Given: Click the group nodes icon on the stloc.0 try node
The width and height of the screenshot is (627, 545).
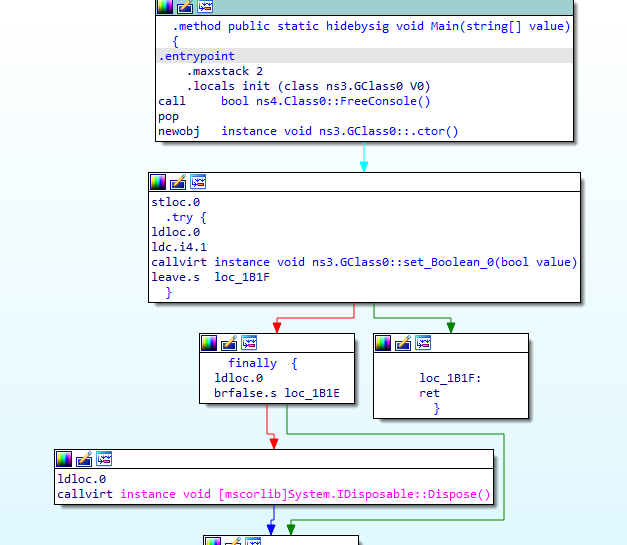Looking at the screenshot, I should click(x=198, y=182).
